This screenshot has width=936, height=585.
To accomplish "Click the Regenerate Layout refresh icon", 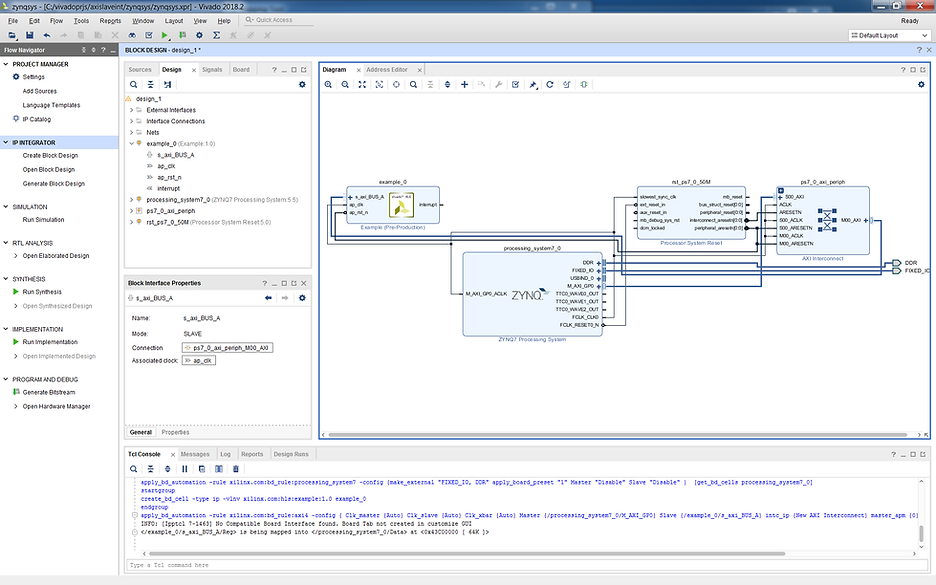I will pyautogui.click(x=549, y=85).
